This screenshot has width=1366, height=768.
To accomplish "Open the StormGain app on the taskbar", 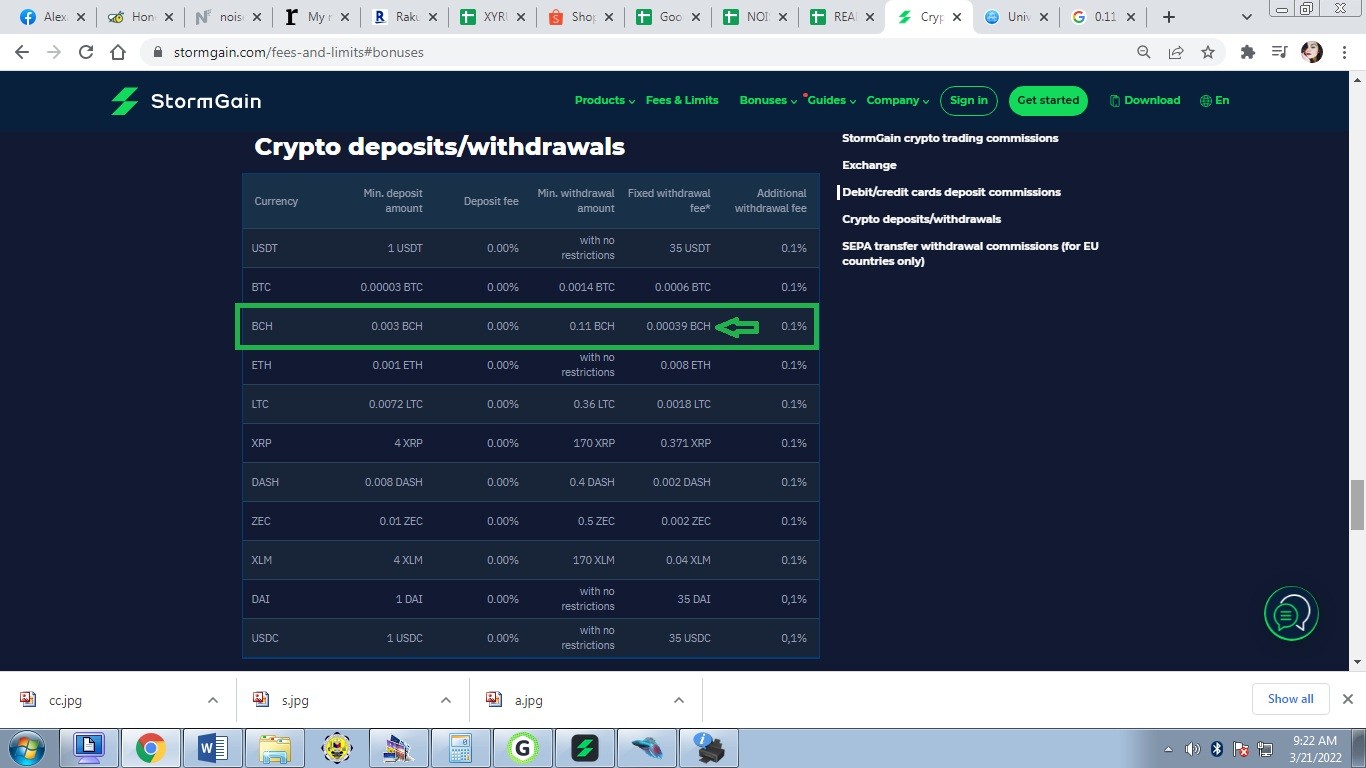I will tap(584, 748).
